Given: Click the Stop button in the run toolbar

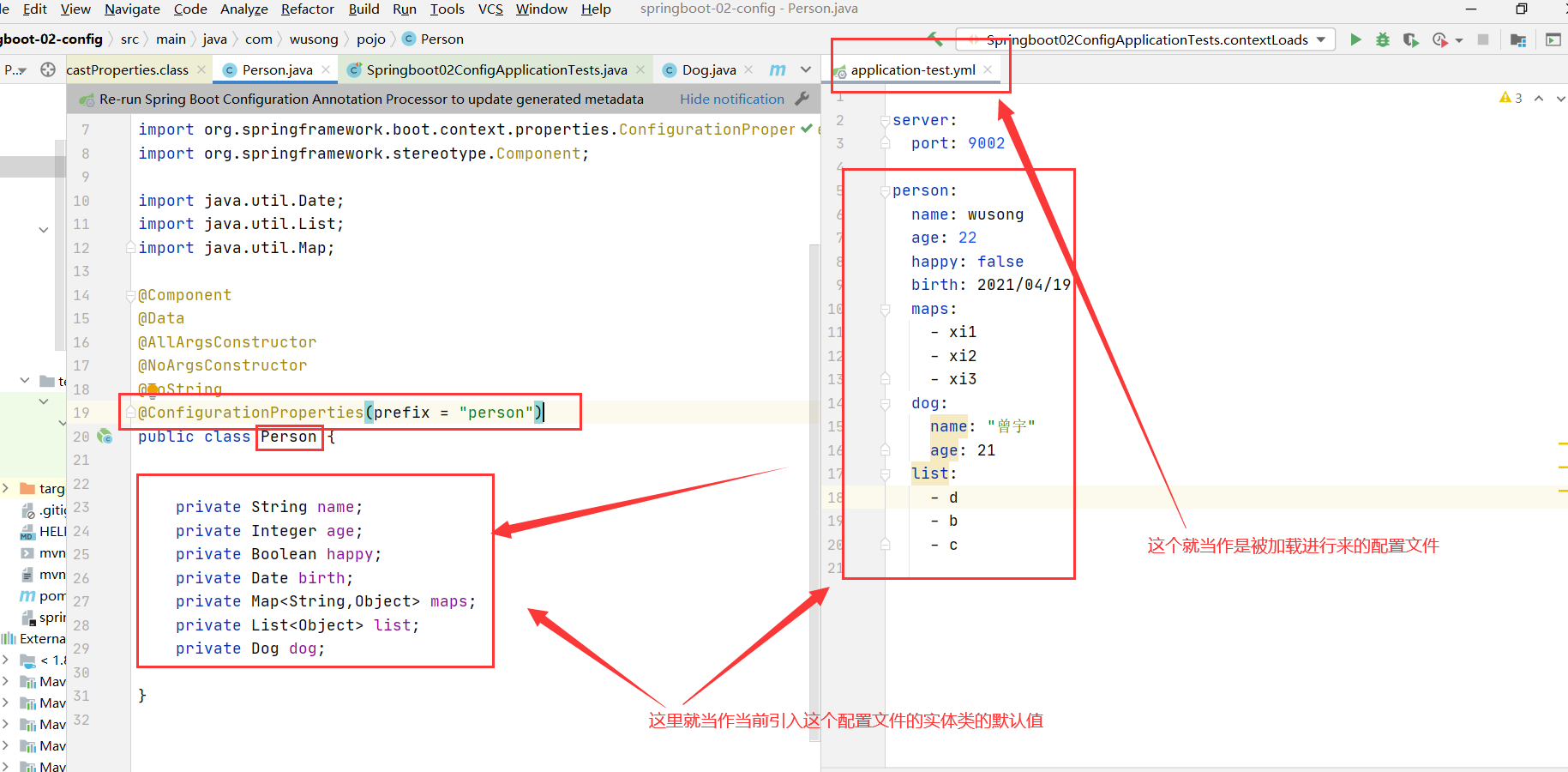Looking at the screenshot, I should pyautogui.click(x=1483, y=39).
